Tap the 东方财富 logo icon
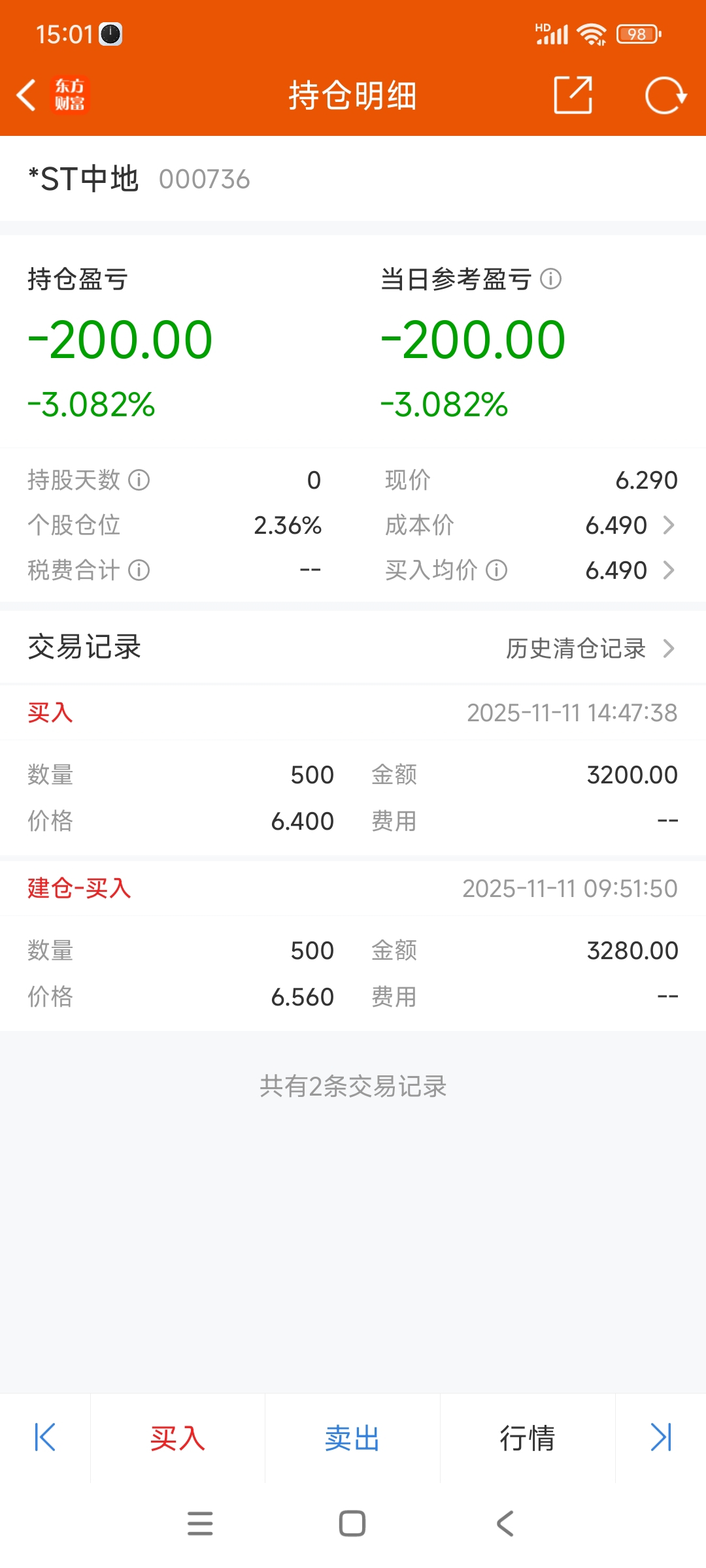 coord(69,95)
